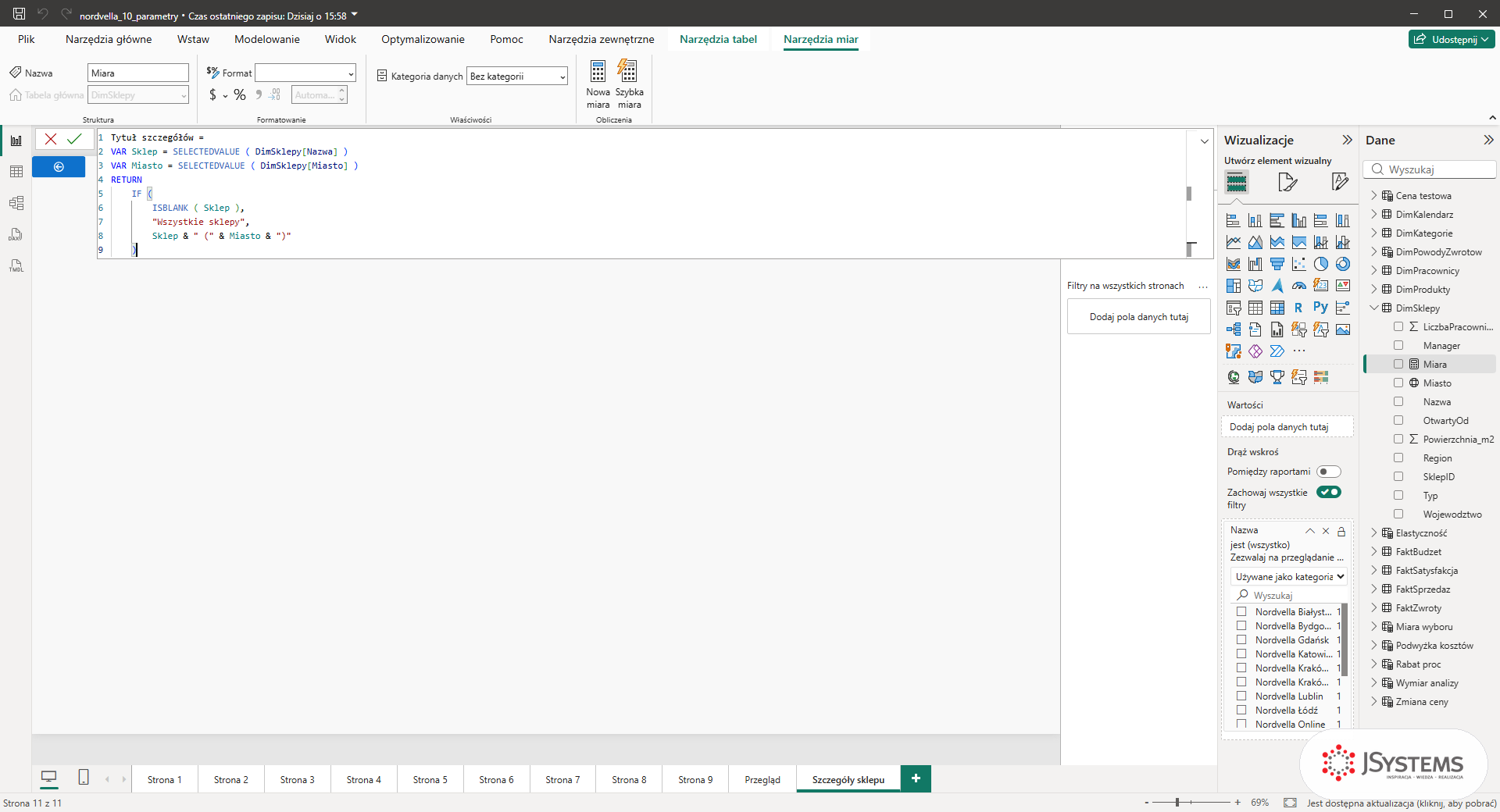Expand the DimKalendarz table
The image size is (1500, 812).
point(1374,214)
